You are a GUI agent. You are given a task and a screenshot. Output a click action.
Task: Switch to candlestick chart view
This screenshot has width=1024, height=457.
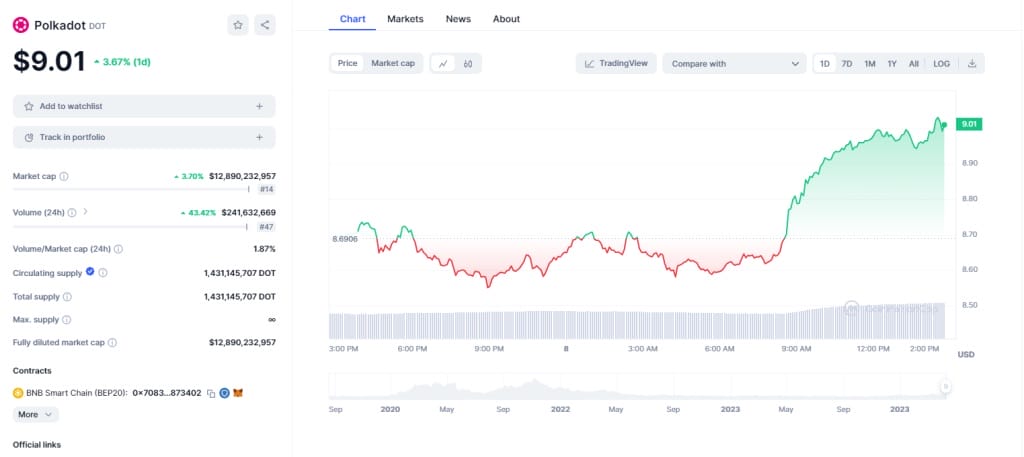point(468,64)
